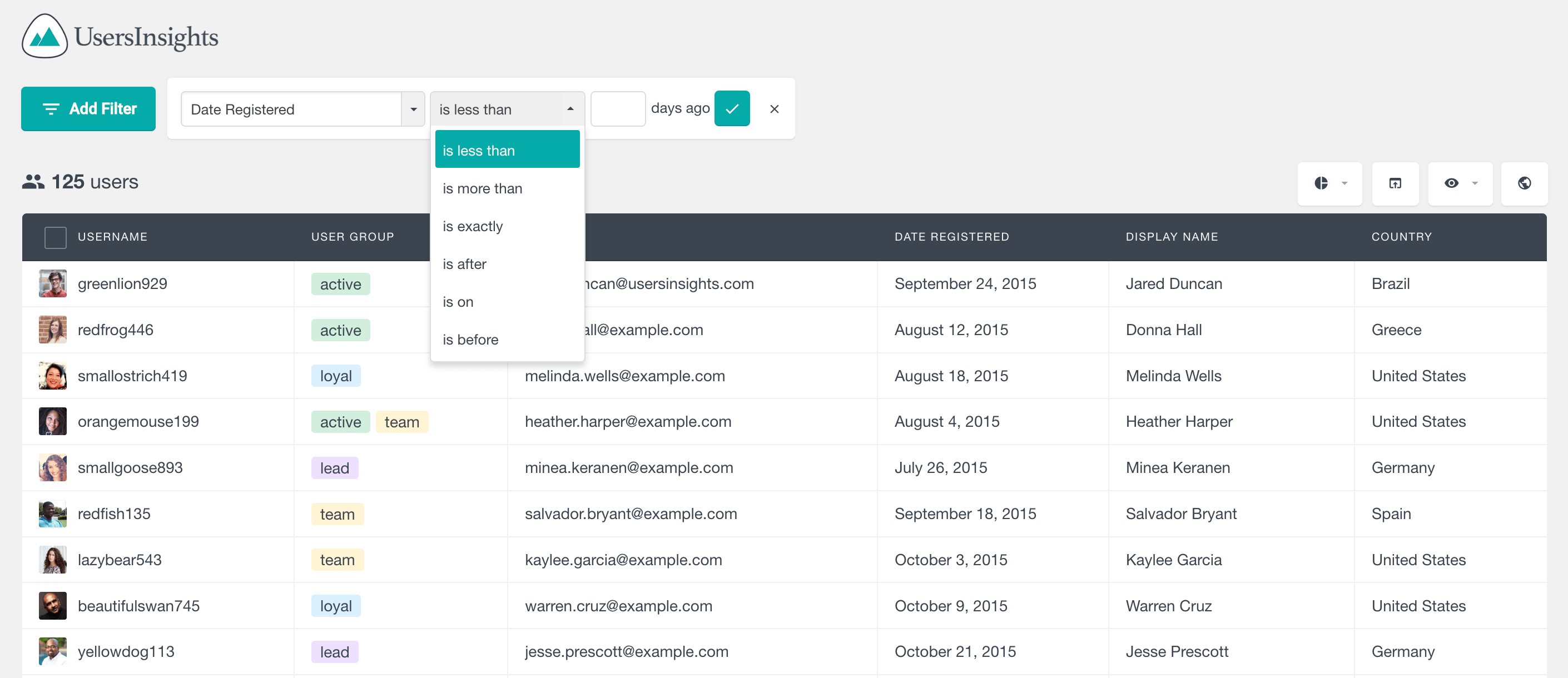1568x678 pixels.
Task: Remove the Date Registered filter with the X
Action: [773, 108]
